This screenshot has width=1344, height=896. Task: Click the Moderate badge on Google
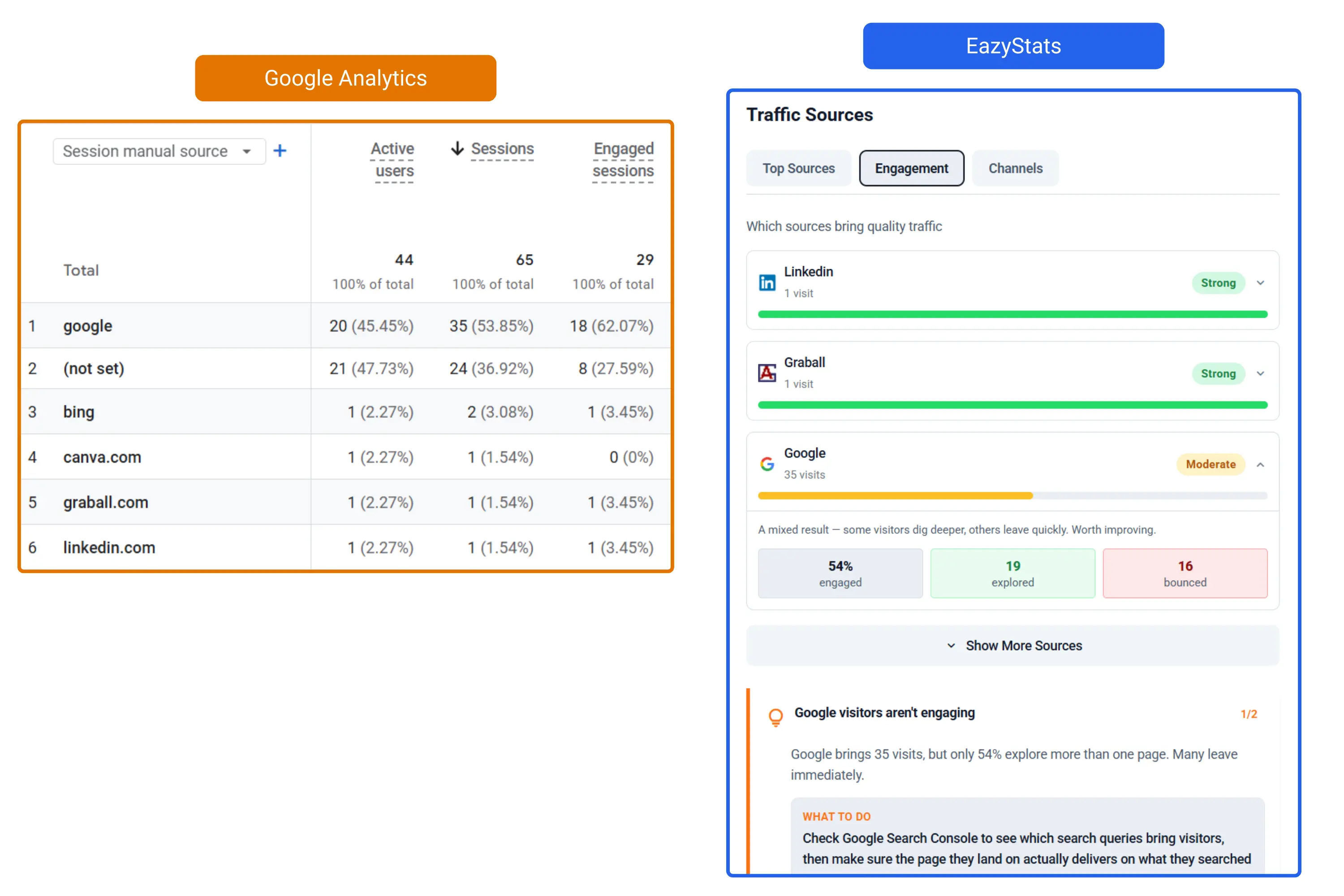[1210, 465]
